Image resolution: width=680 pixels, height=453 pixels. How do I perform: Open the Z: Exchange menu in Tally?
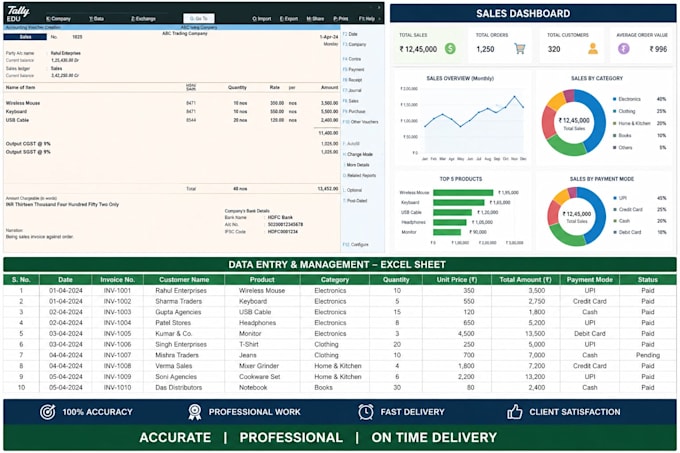coord(144,19)
